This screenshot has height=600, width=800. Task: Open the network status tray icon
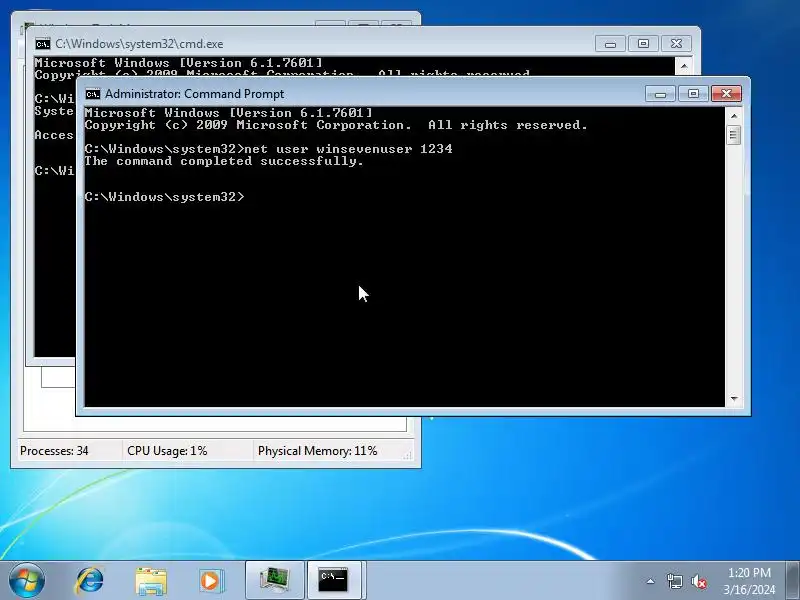[674, 581]
